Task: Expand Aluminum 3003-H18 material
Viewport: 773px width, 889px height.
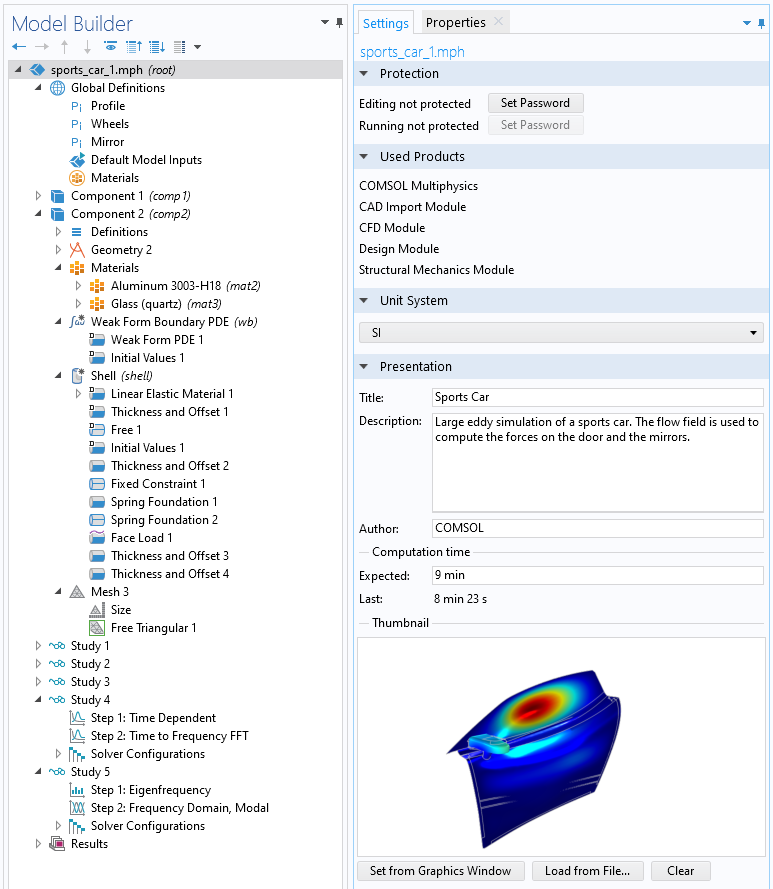Action: pos(78,286)
